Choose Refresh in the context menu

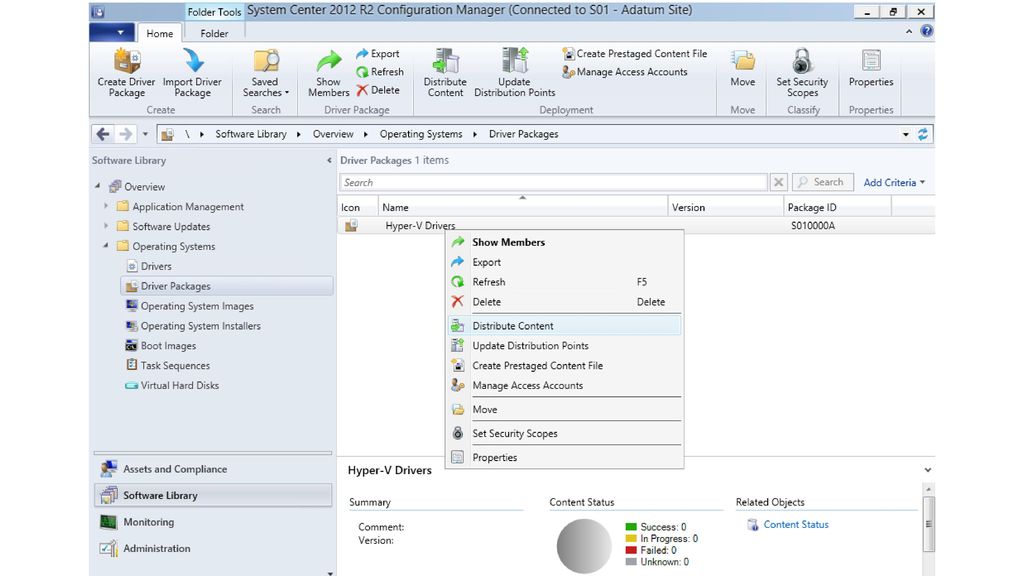pyautogui.click(x=564, y=281)
